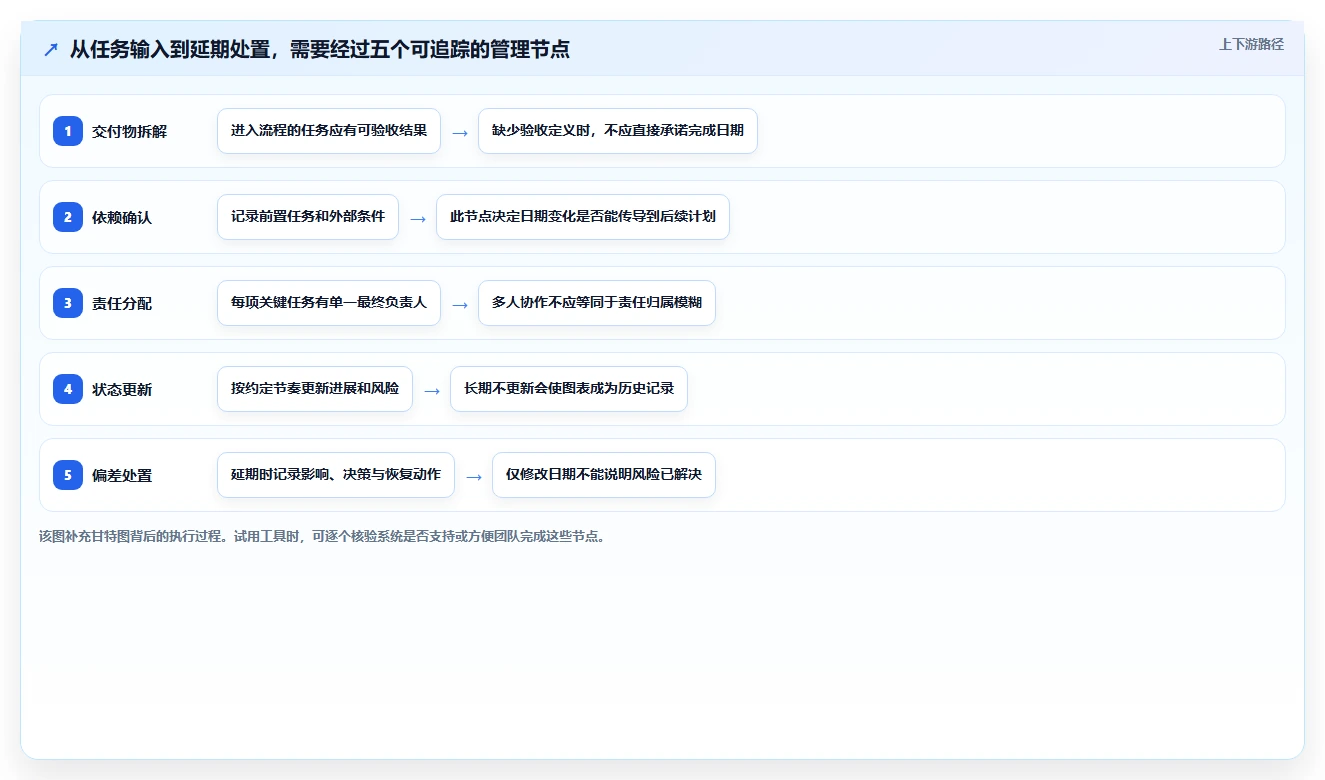Click the box 多人协作不应等同于责任归属模糊

coord(597,303)
